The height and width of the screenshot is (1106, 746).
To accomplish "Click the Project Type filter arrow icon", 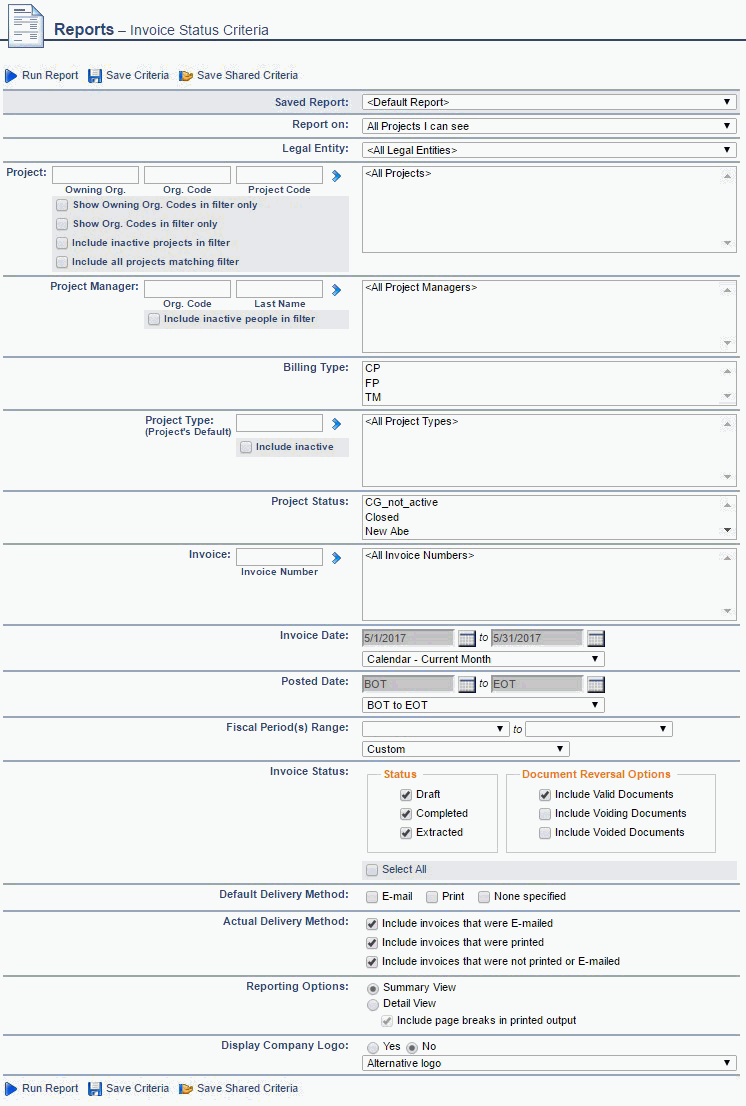I will point(337,424).
